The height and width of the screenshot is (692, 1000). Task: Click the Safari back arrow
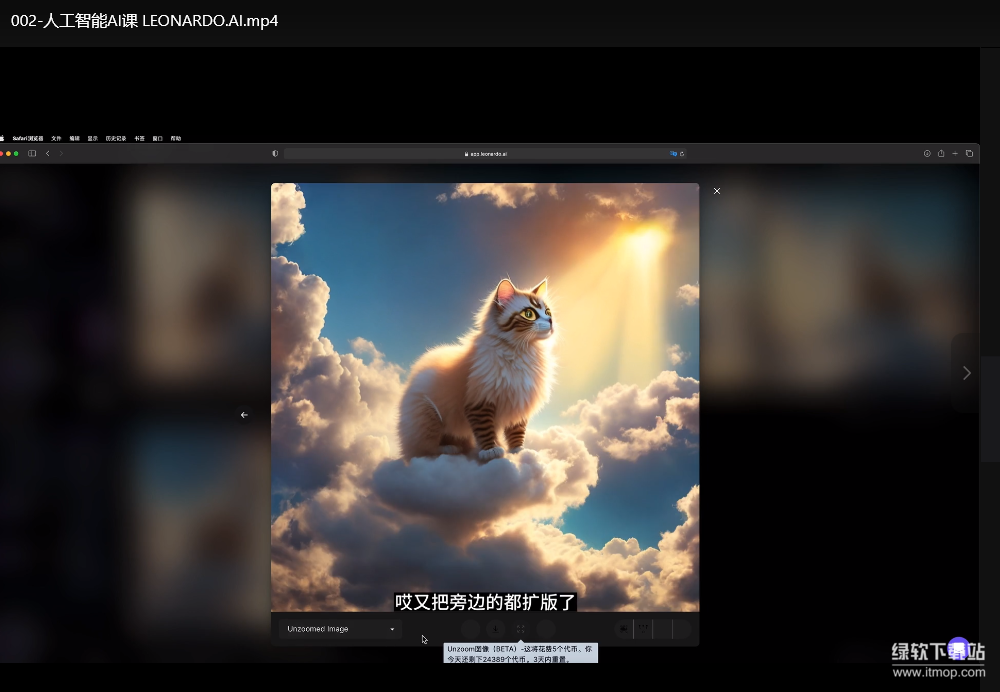(x=47, y=153)
